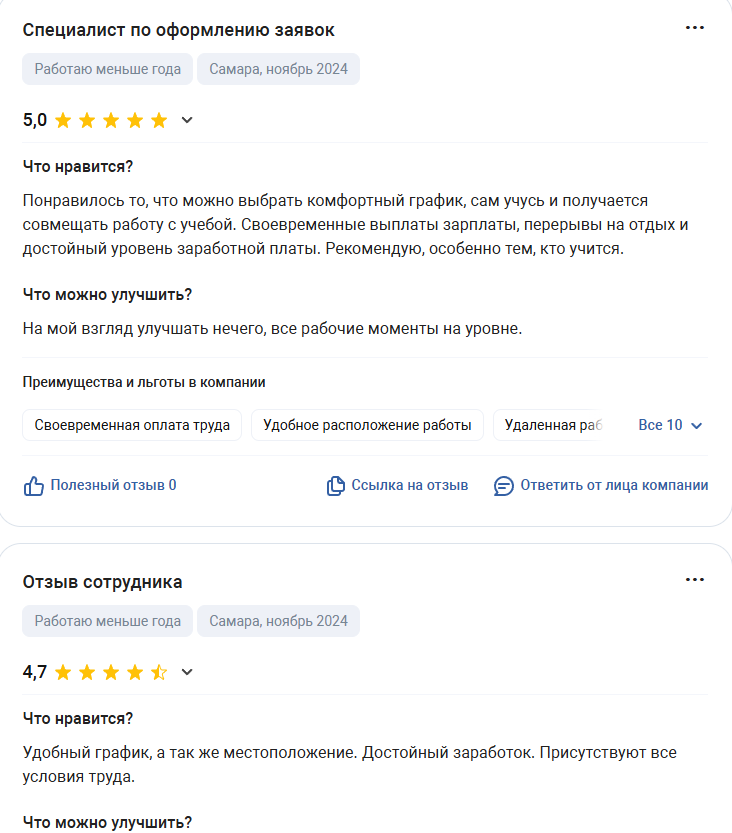Select the 'Своевременная оплата труда' tag
732x833 pixels.
131,424
